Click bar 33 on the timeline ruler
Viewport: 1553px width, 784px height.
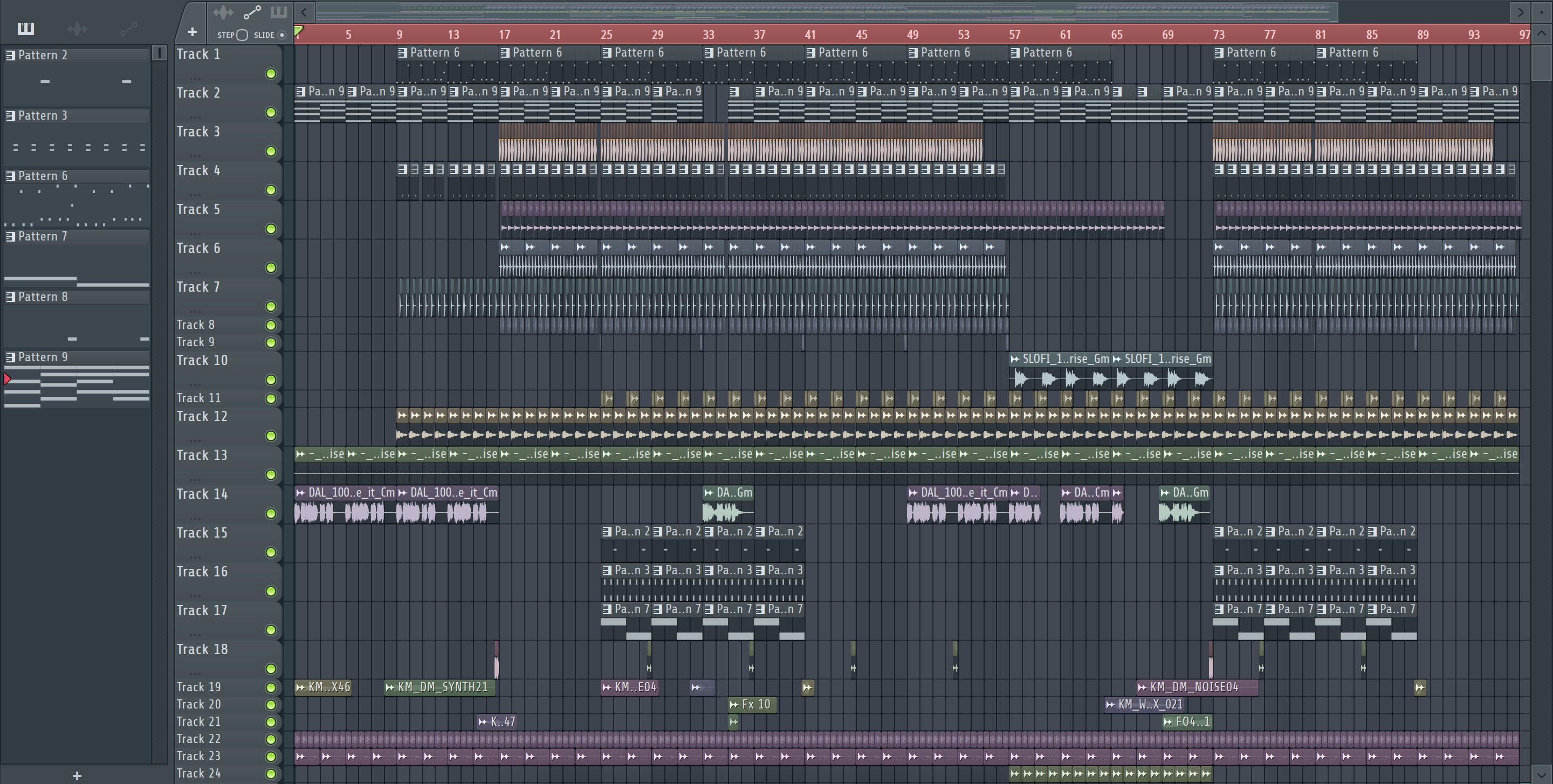click(x=709, y=35)
